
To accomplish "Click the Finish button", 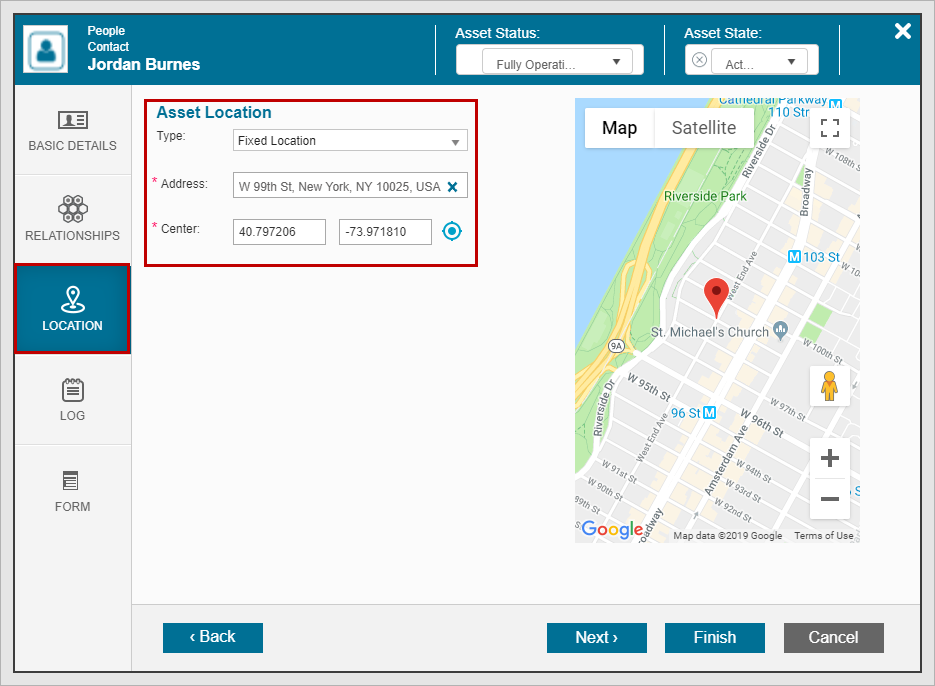I will (715, 638).
